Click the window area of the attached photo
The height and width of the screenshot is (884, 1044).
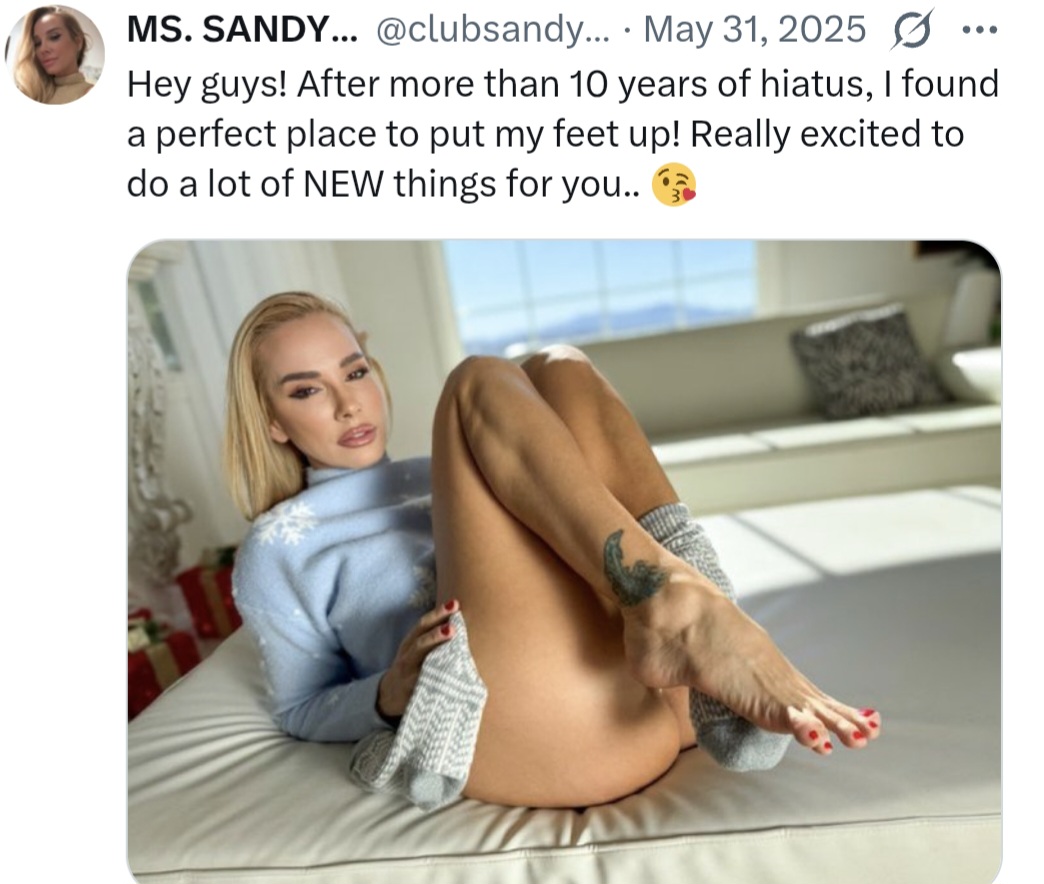pos(599,293)
